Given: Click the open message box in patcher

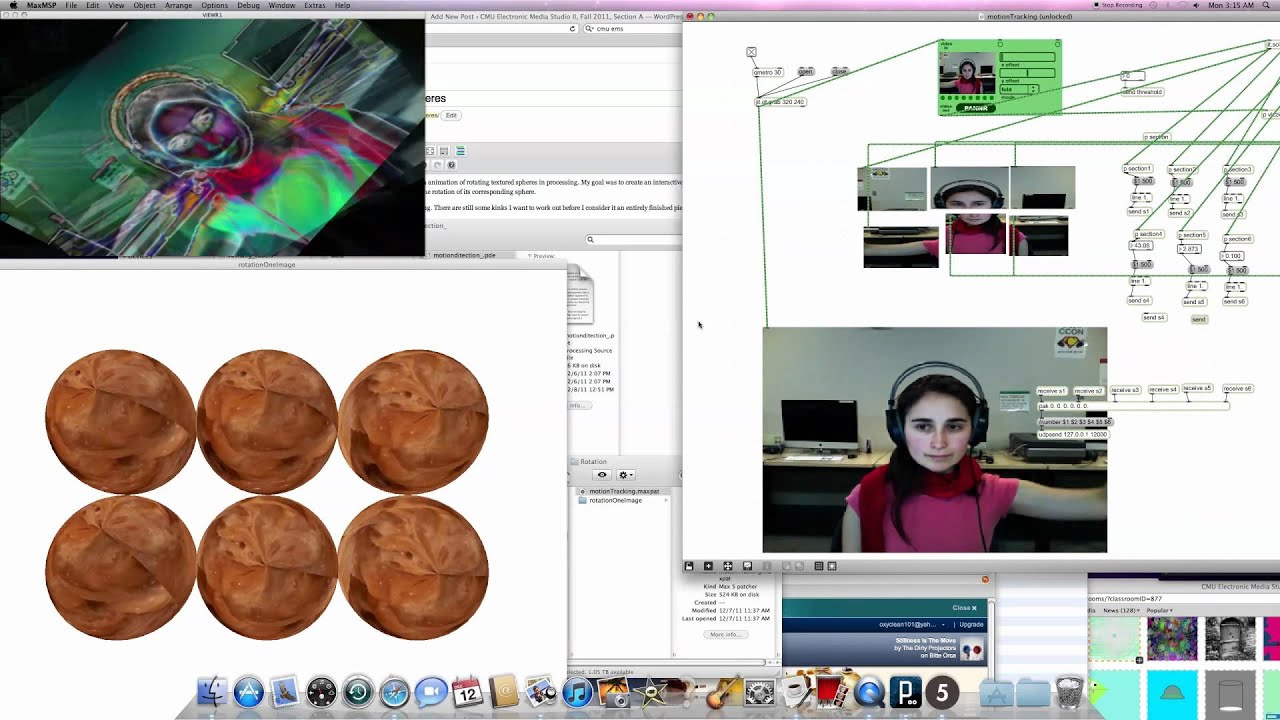Looking at the screenshot, I should 806,72.
